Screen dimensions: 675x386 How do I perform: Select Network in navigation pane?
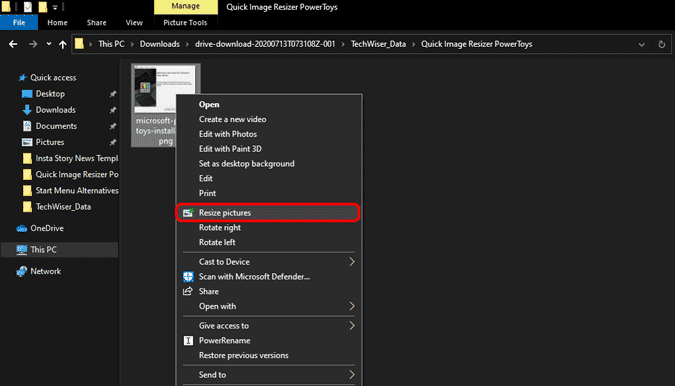pos(46,271)
